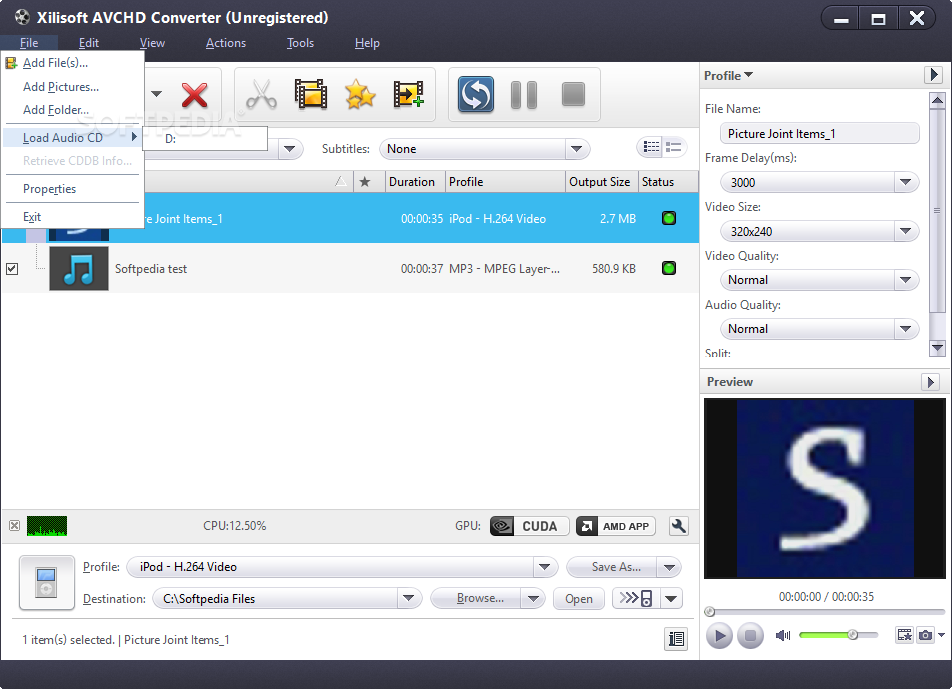Select Load Audio CD submenu

pos(72,138)
